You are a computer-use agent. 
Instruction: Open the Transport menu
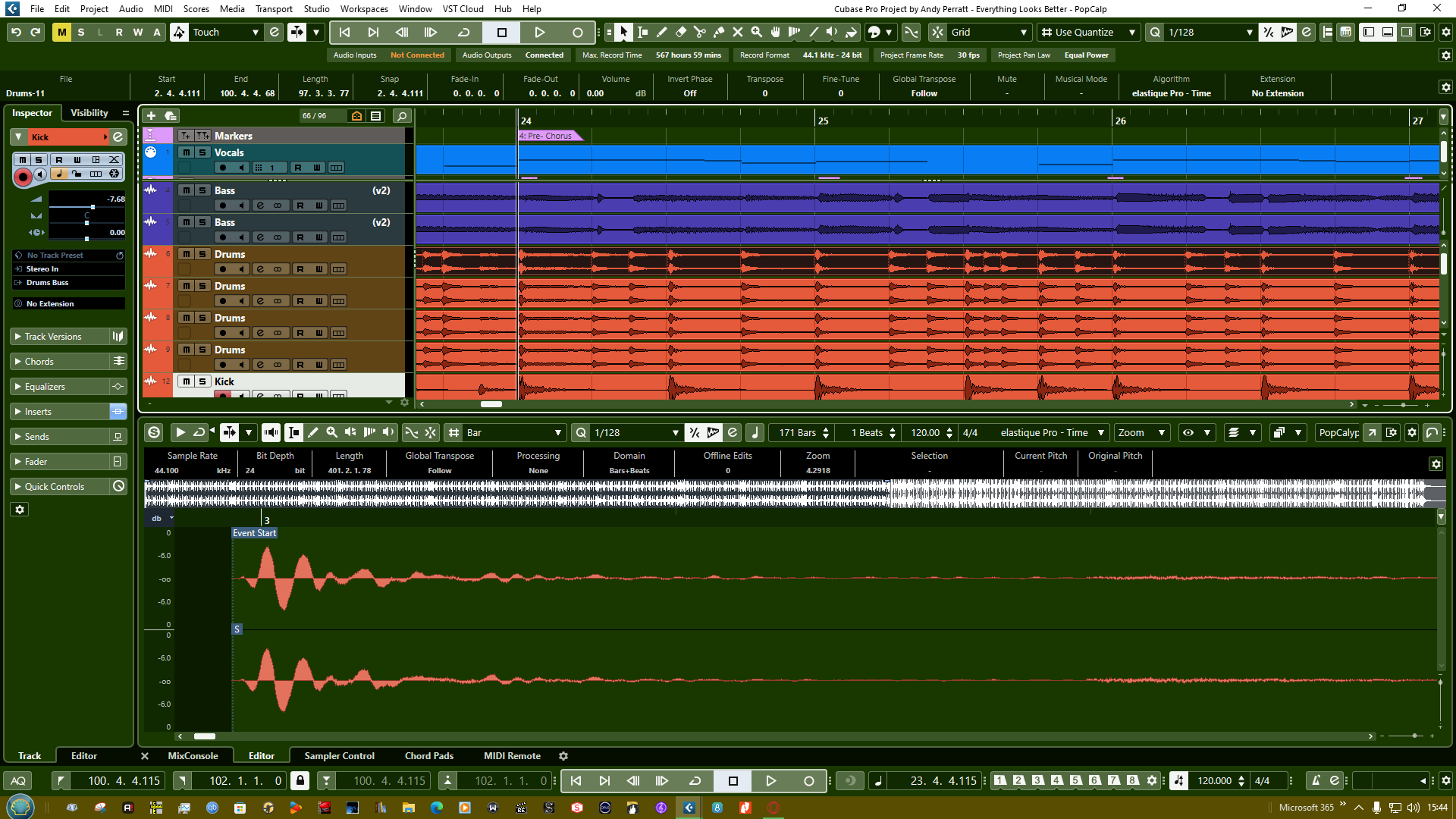(274, 8)
